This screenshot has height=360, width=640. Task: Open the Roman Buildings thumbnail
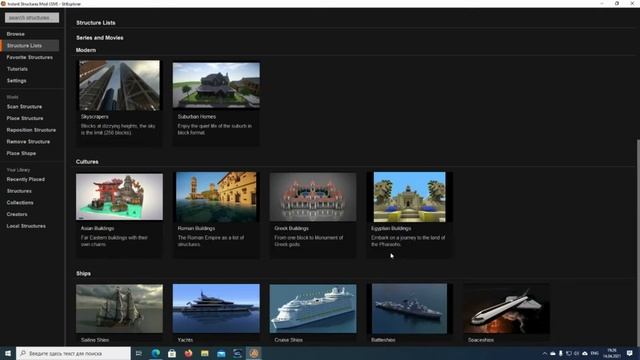(x=216, y=197)
